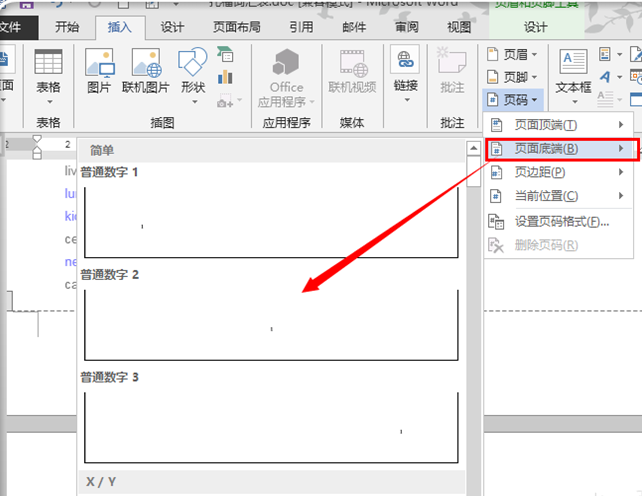Select 页面底端 menu entry
This screenshot has height=496, width=642.
[558, 149]
